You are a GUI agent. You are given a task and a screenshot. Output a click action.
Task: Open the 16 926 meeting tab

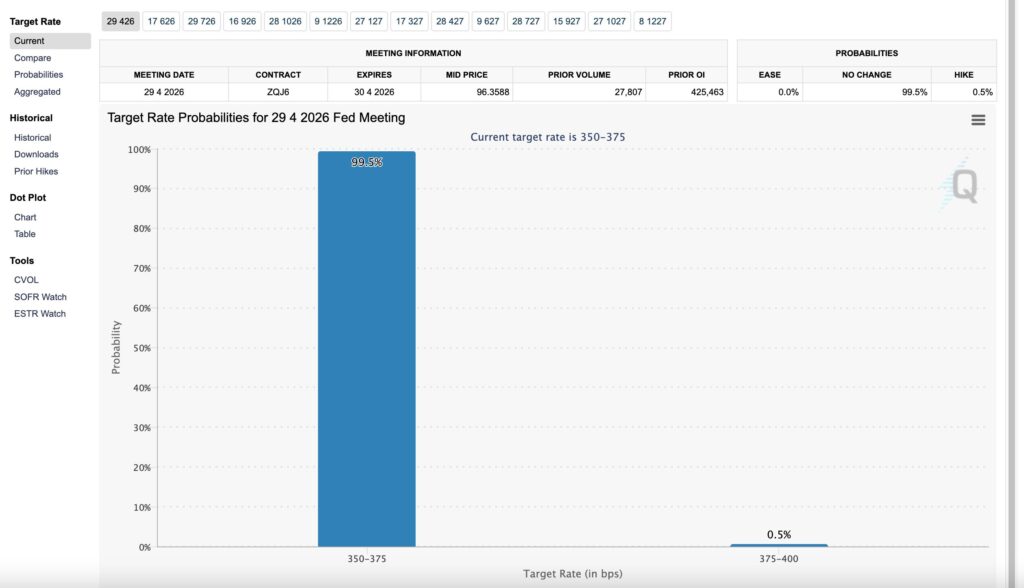(x=241, y=21)
